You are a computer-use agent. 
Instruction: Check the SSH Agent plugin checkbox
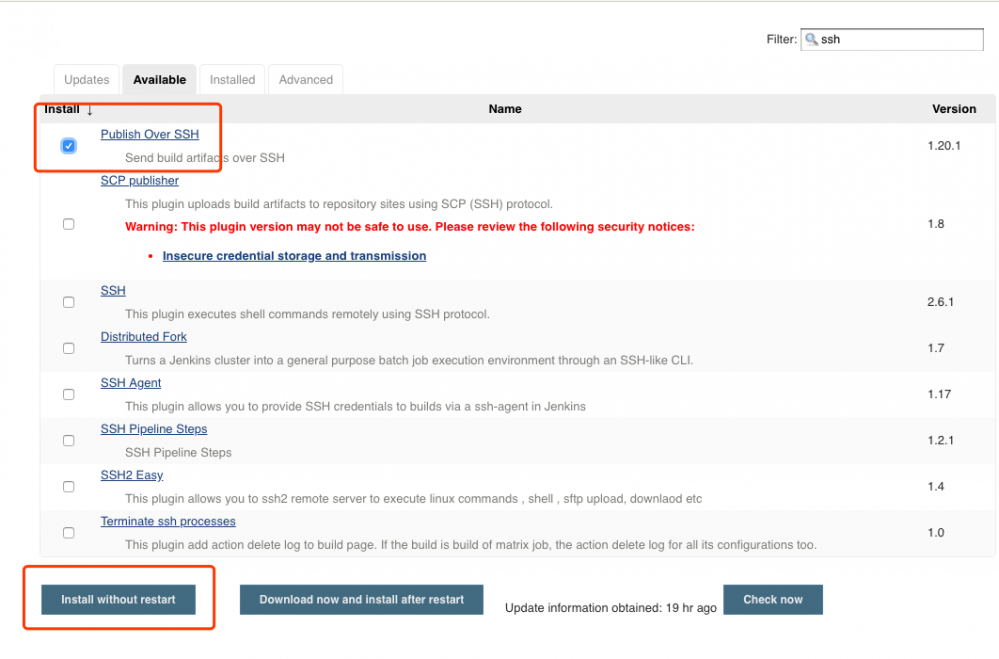point(68,394)
